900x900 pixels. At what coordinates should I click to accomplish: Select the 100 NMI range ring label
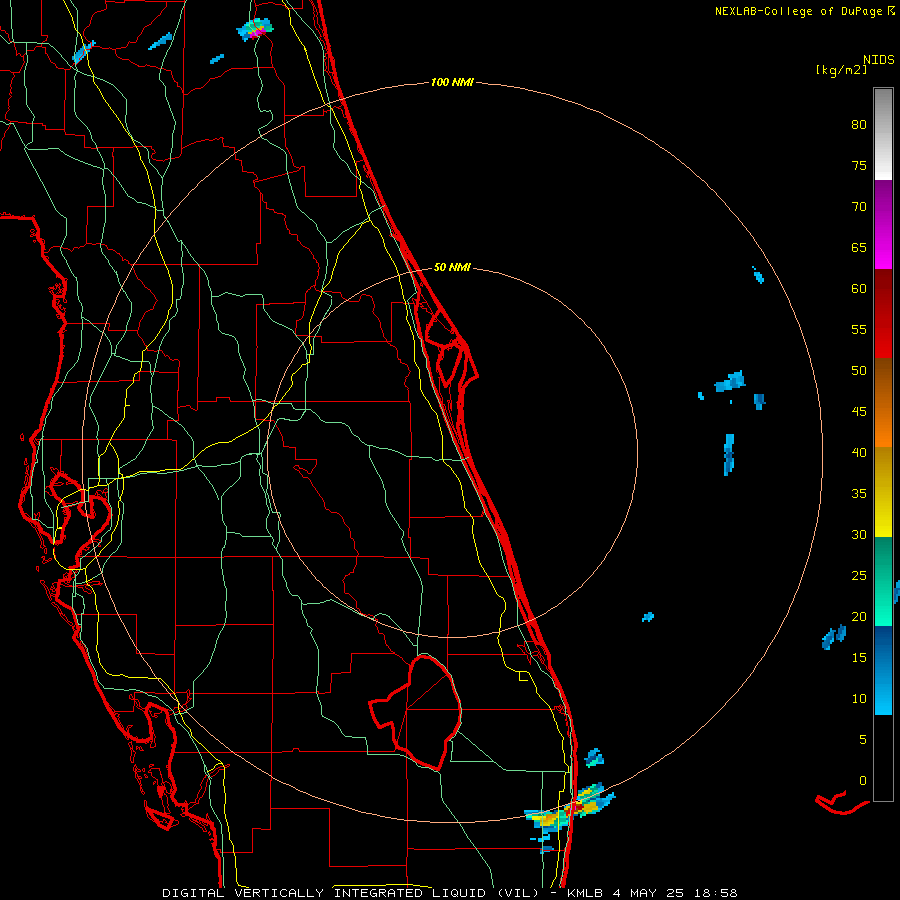(452, 83)
